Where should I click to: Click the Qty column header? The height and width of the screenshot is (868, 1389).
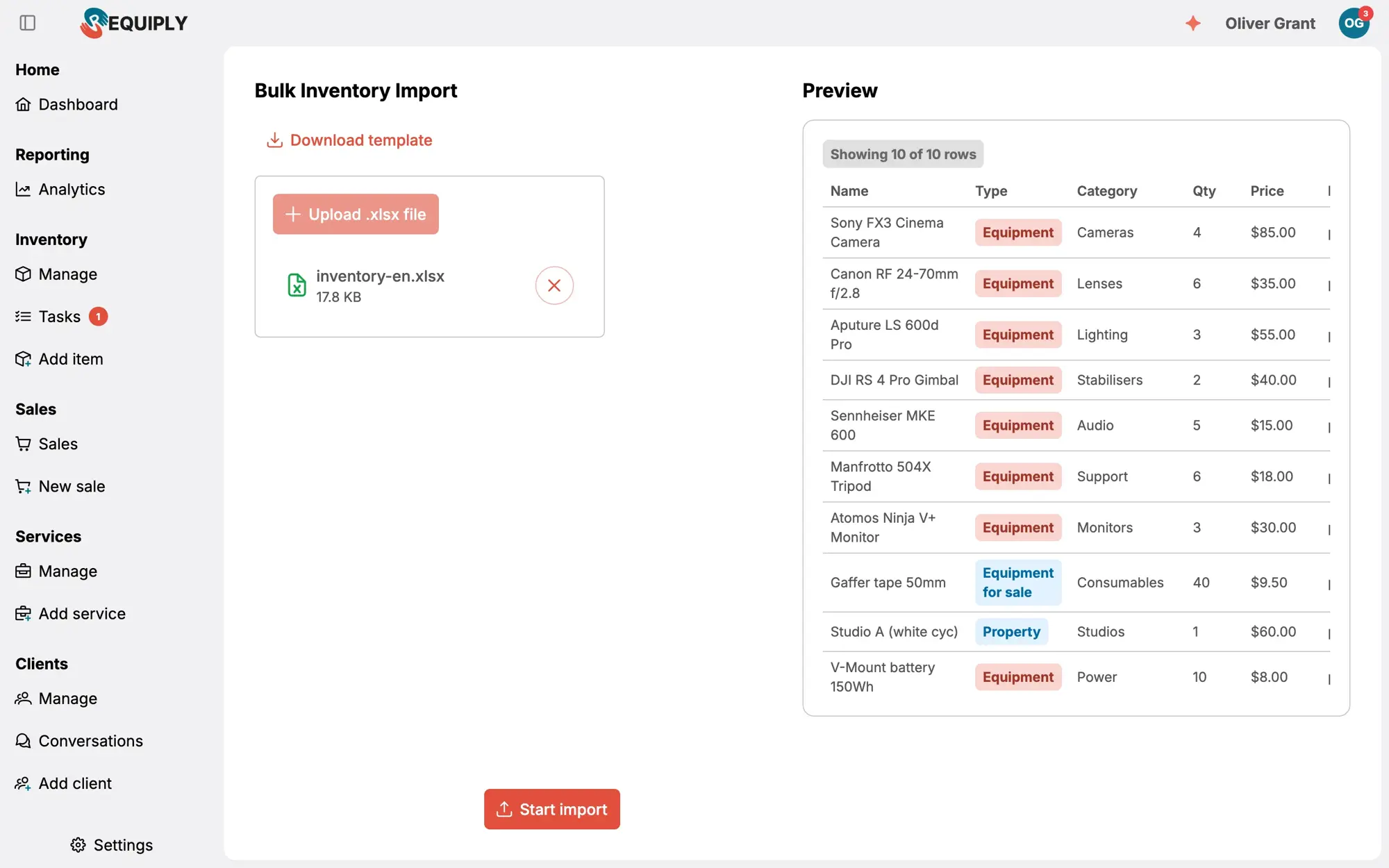pyautogui.click(x=1204, y=191)
